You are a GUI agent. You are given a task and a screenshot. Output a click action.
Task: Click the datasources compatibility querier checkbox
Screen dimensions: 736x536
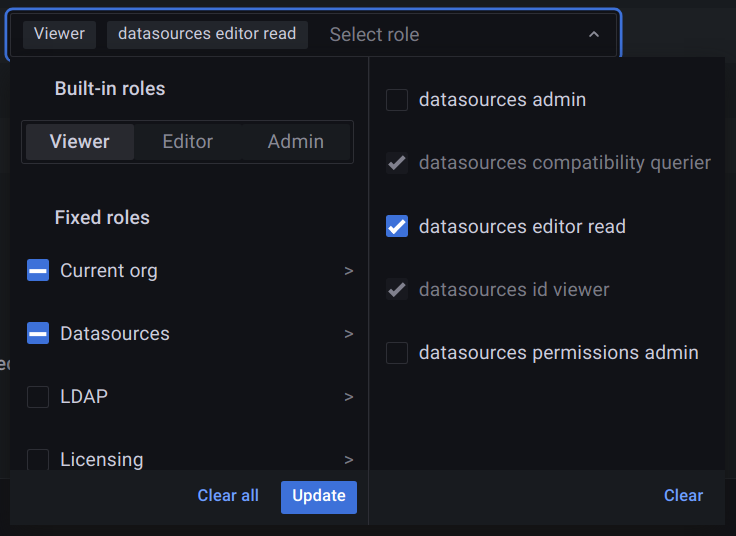397,163
